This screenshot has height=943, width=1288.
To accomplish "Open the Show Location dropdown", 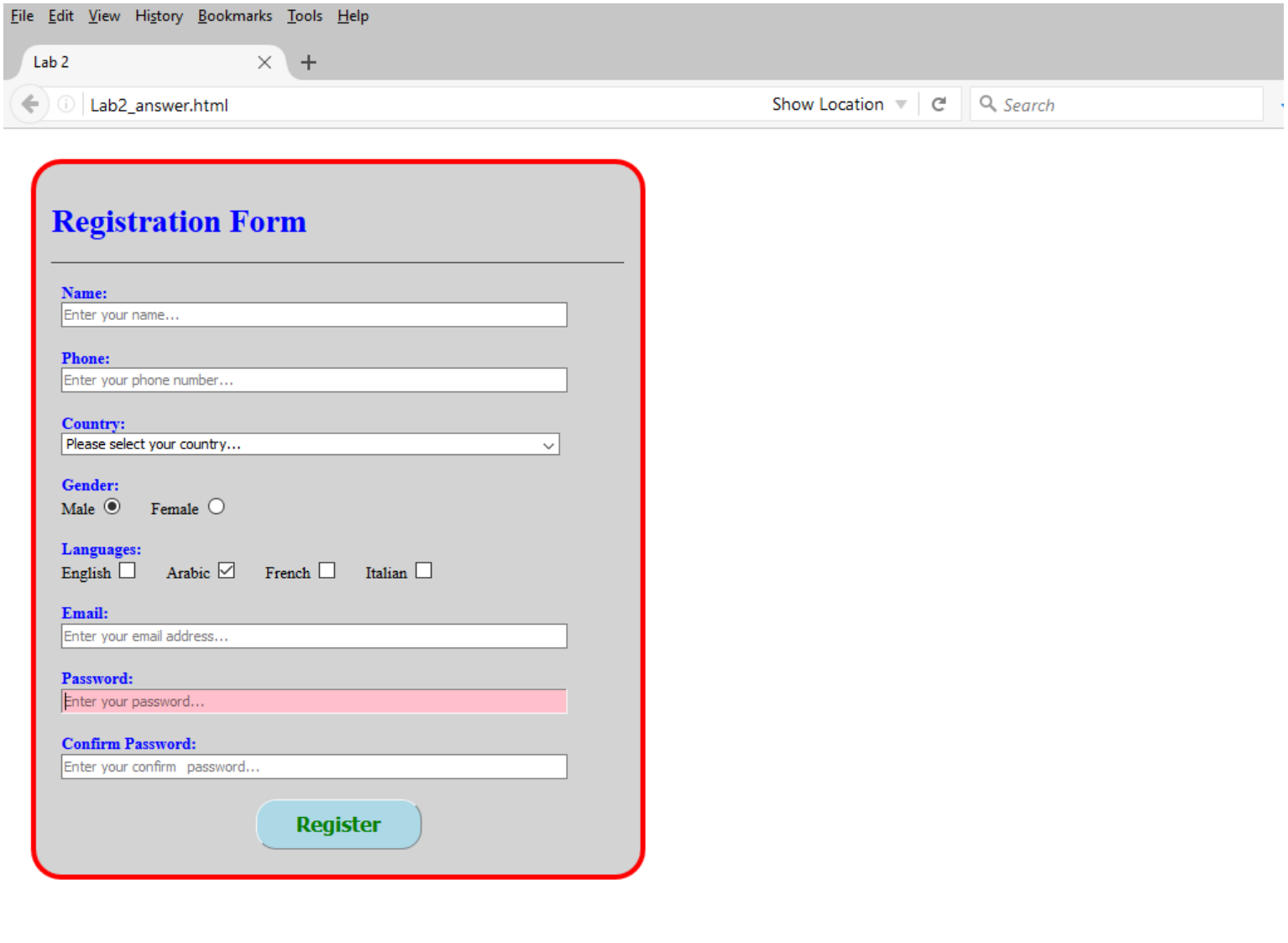I will point(901,103).
